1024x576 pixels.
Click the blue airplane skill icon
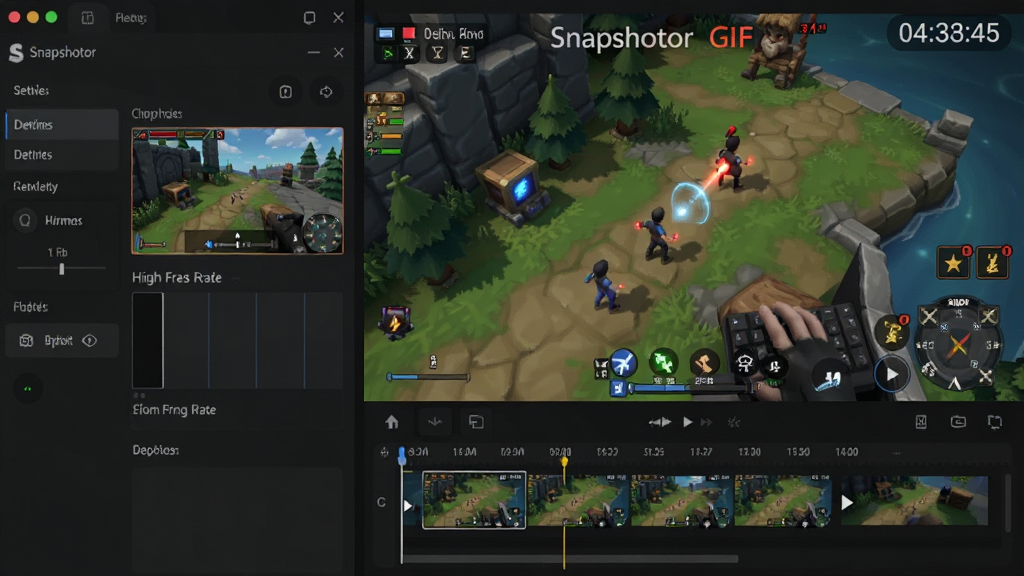[623, 363]
